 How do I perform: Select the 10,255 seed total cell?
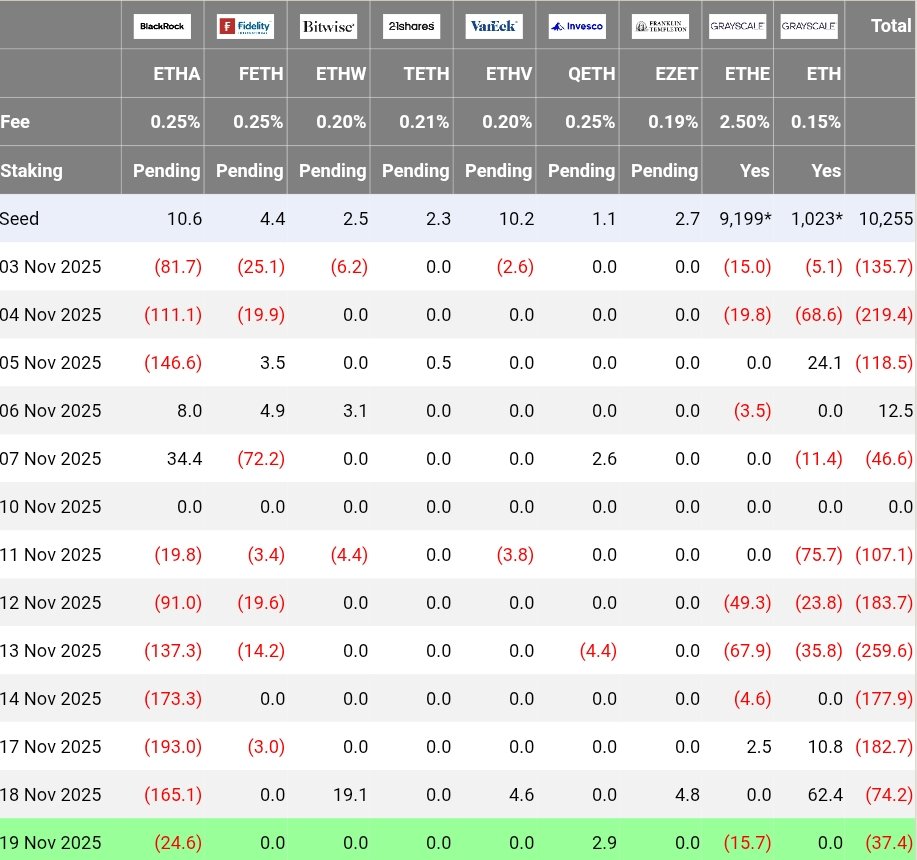(885, 218)
